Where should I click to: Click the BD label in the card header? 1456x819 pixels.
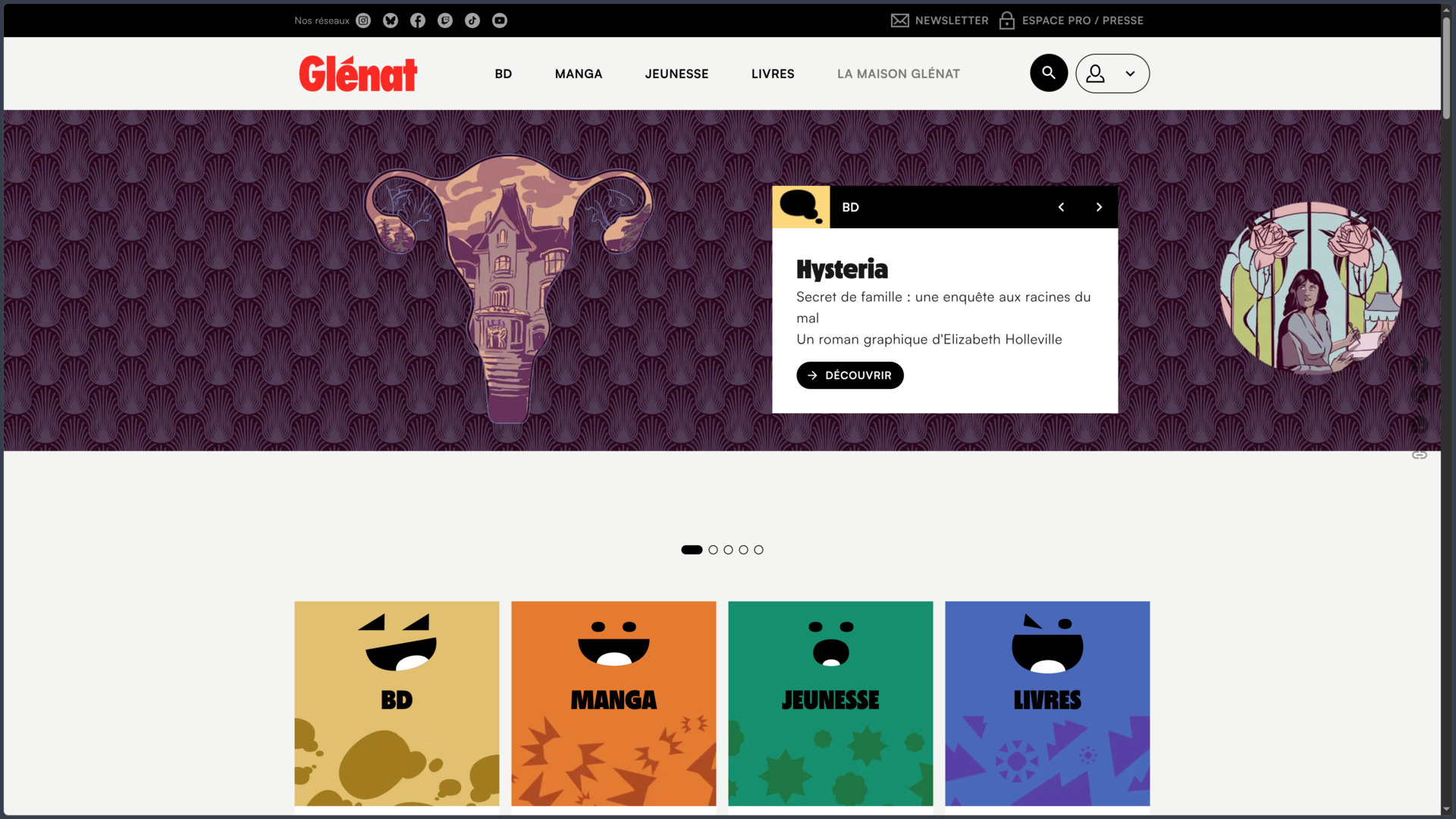(x=850, y=207)
